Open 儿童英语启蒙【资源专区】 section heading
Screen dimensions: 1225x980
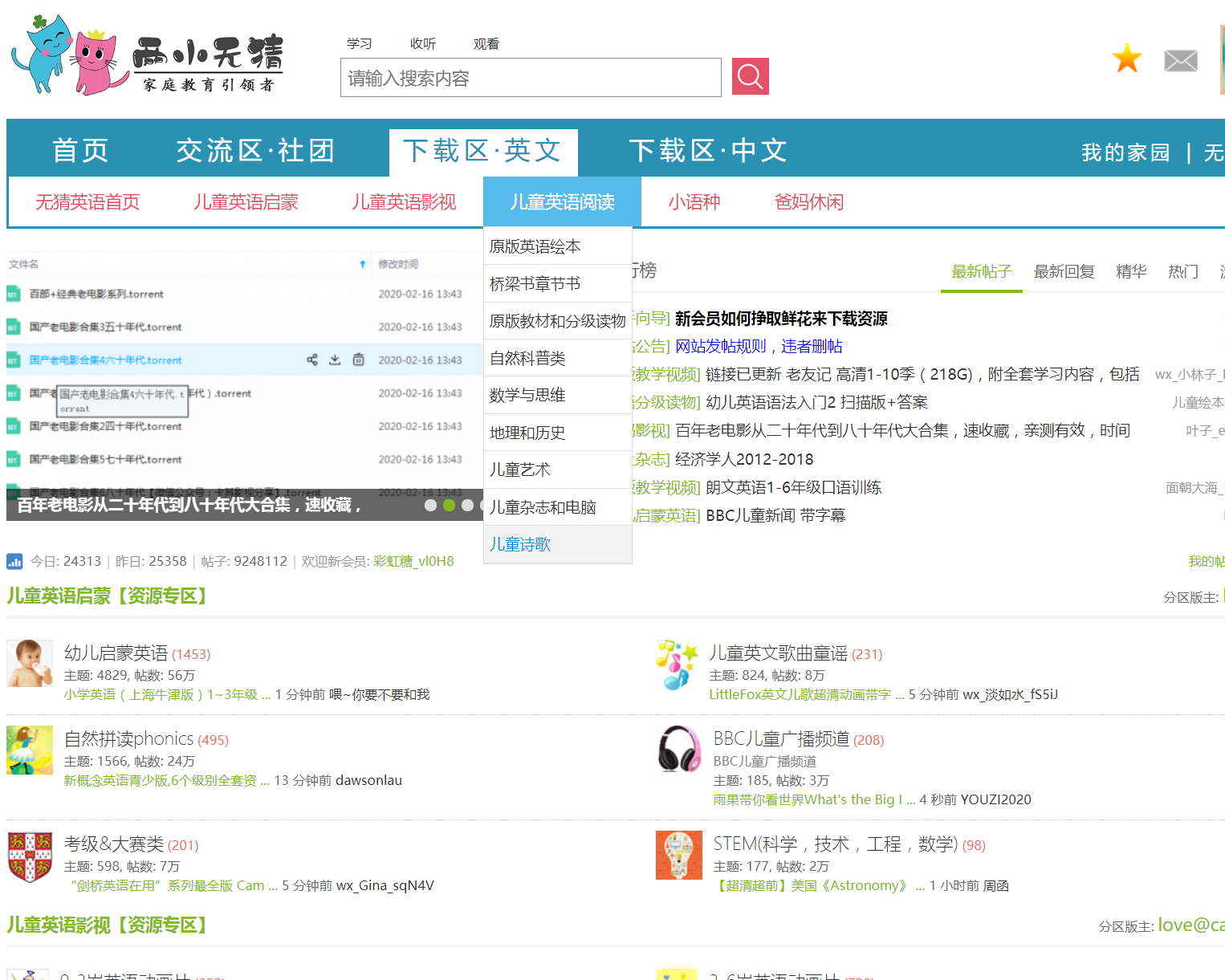(108, 596)
